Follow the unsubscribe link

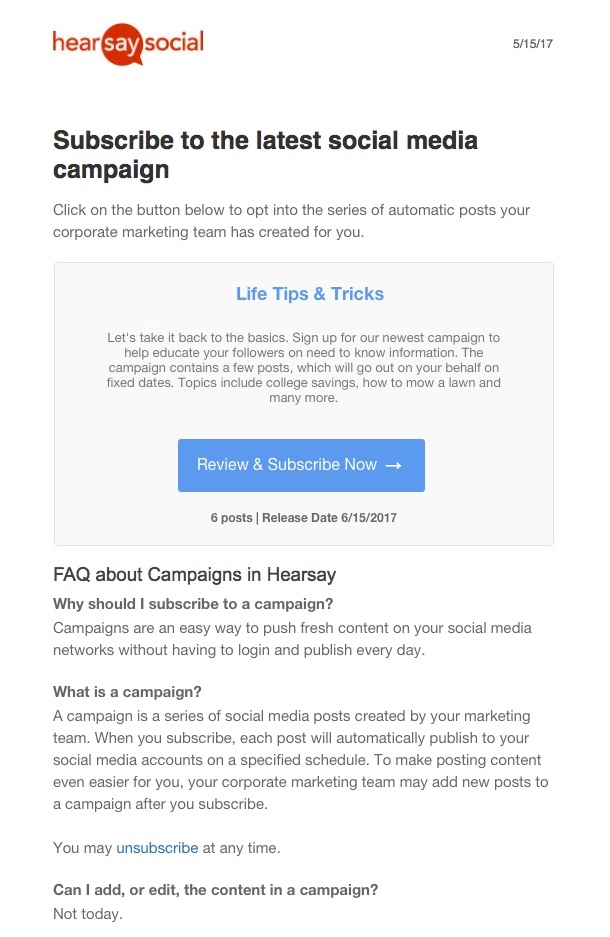[157, 848]
